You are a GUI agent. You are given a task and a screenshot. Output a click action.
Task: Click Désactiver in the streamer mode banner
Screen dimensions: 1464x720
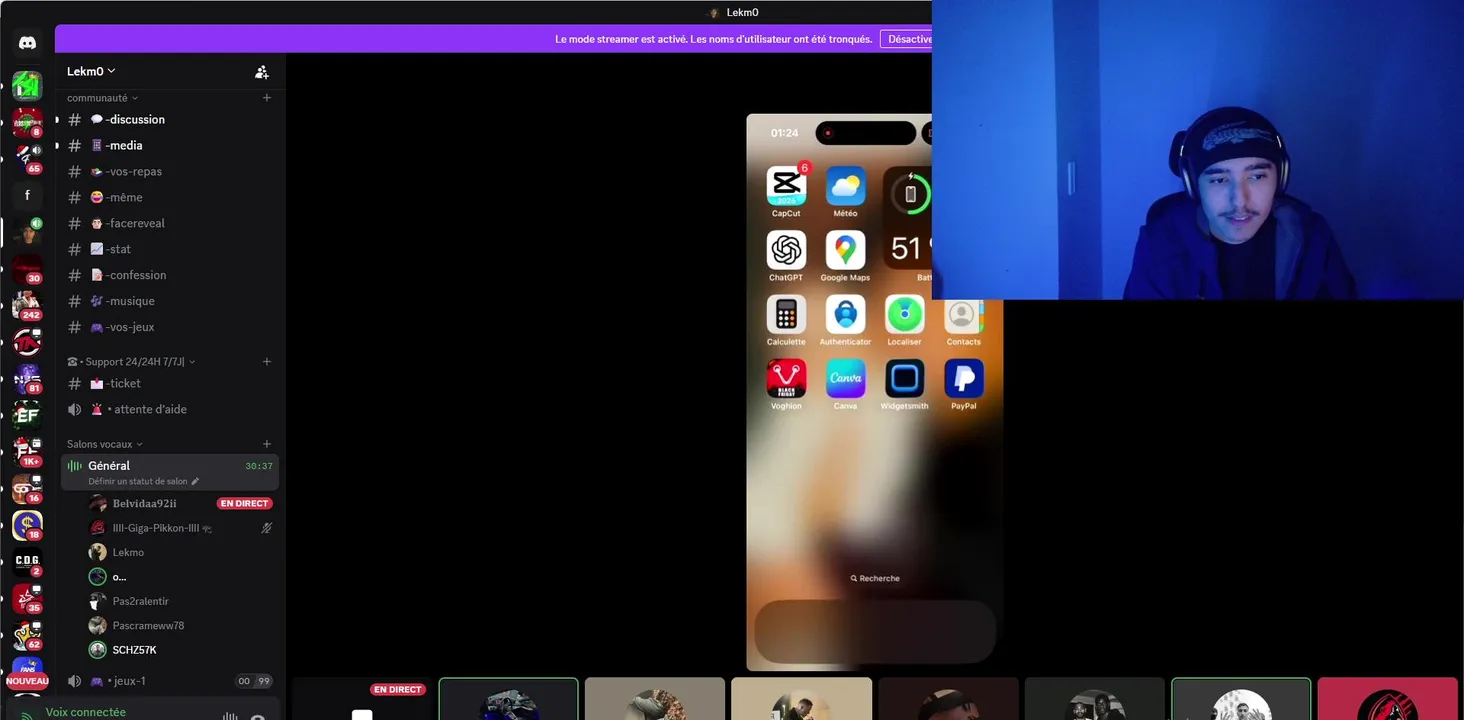point(907,39)
